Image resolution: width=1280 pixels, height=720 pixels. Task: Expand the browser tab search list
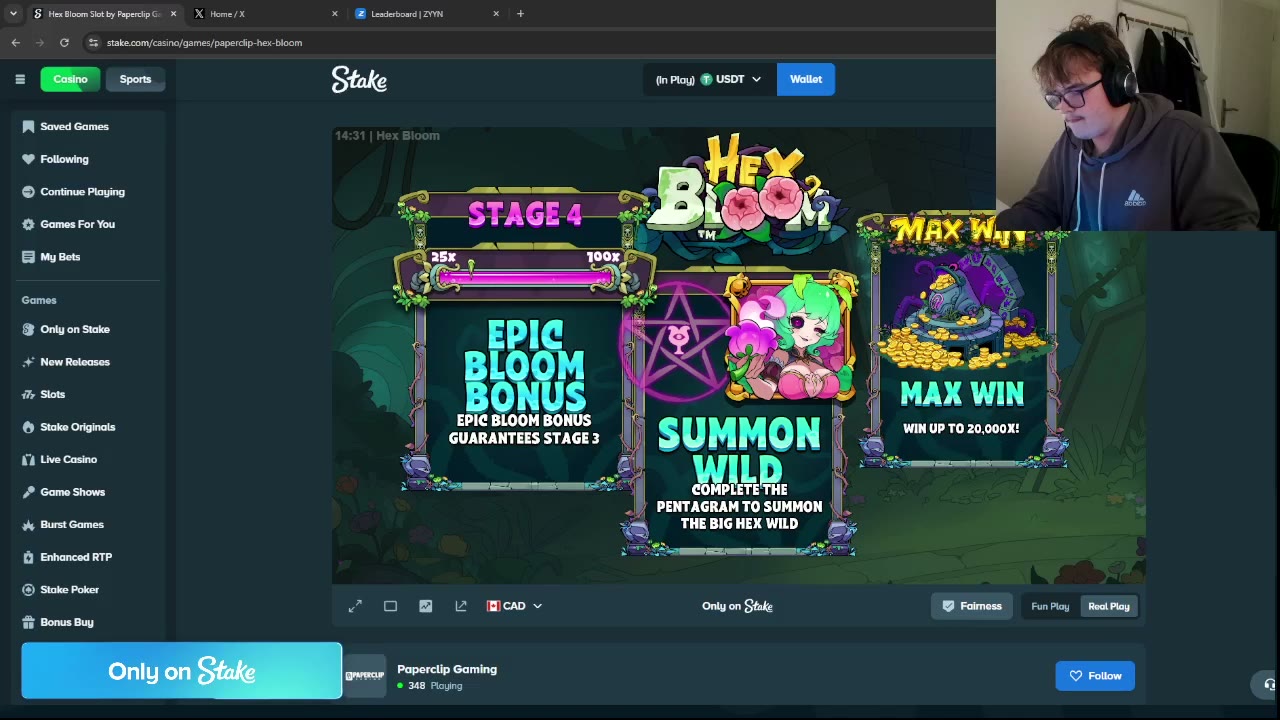[13, 14]
